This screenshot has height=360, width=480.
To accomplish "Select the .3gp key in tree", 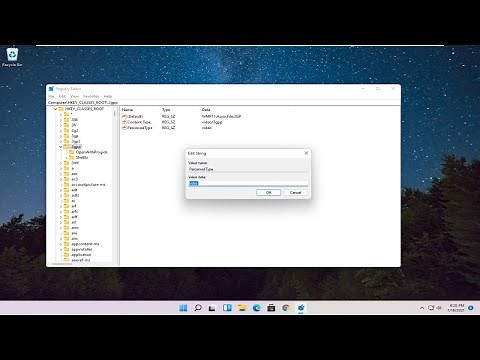I will 75,136.
